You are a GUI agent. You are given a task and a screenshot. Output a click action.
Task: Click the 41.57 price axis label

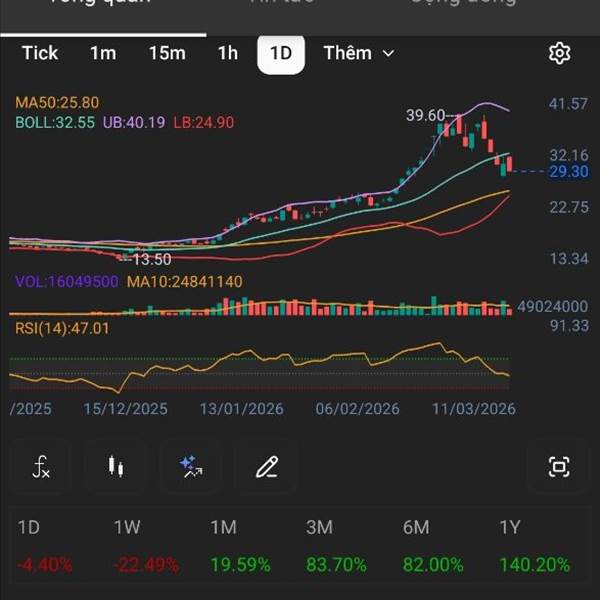coord(568,104)
